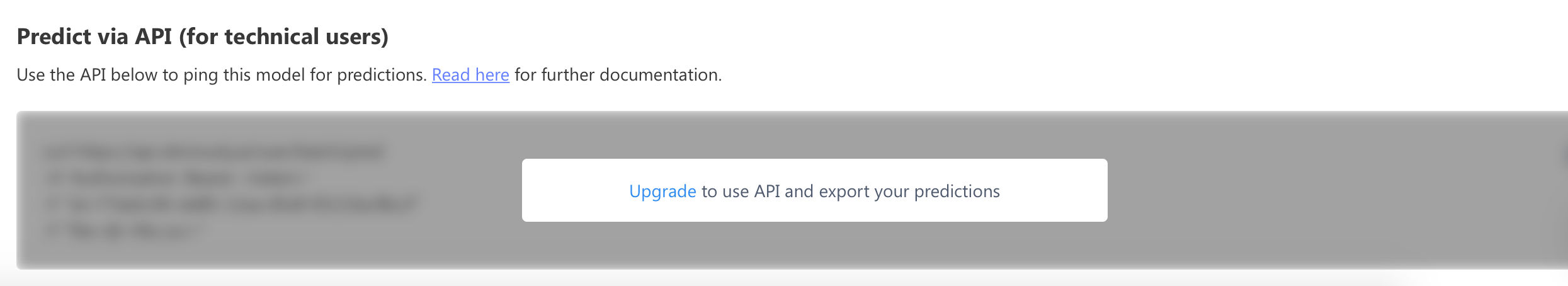Click empty gray area right of upgrade banner
1568x286 pixels.
[x=1322, y=190]
